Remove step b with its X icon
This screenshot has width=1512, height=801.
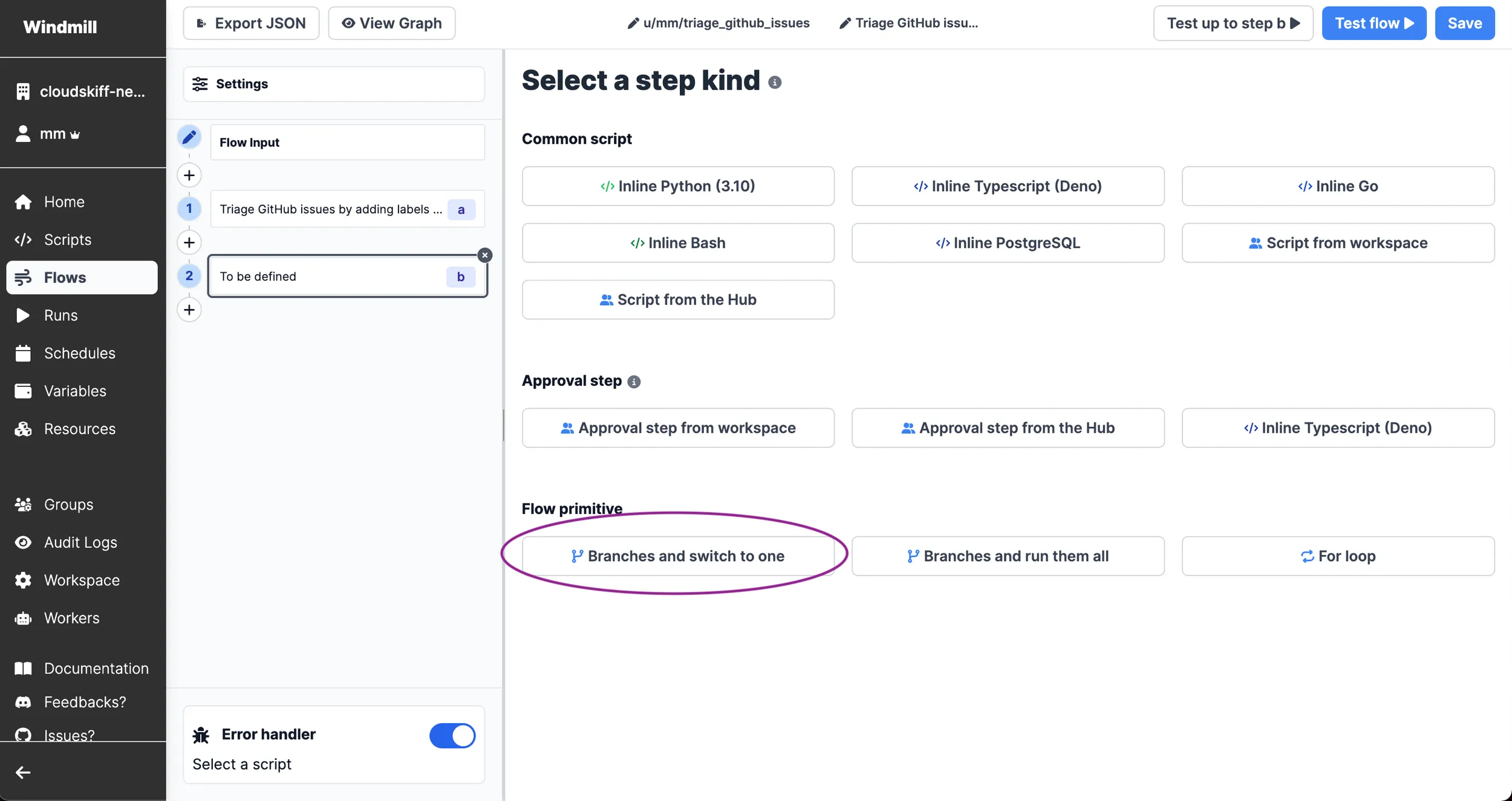[484, 255]
